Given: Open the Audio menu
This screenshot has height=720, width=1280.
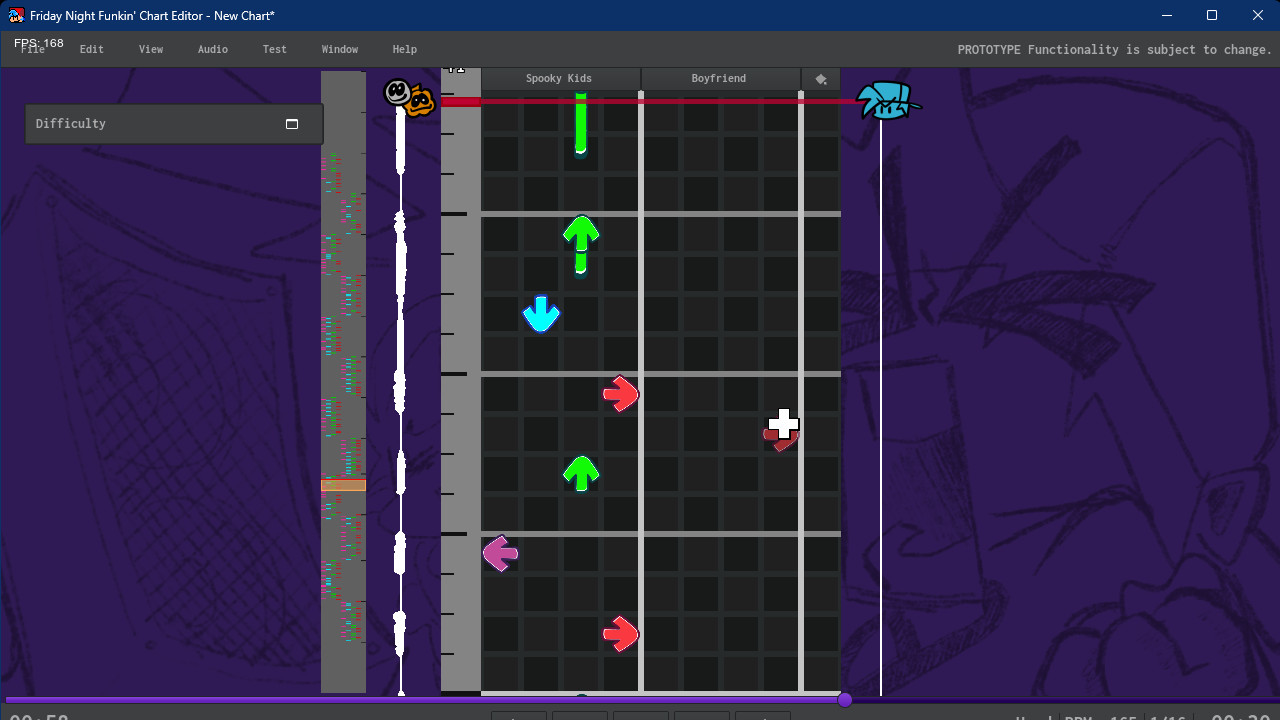Looking at the screenshot, I should [x=213, y=49].
